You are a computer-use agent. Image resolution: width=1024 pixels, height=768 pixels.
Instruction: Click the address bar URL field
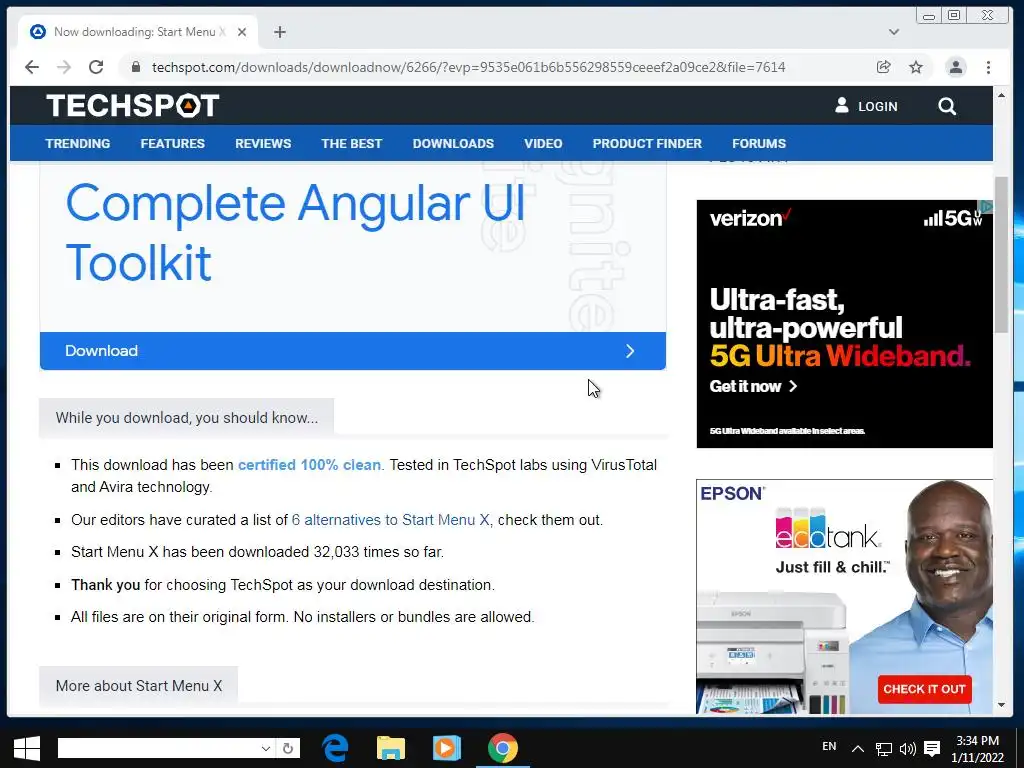click(468, 67)
